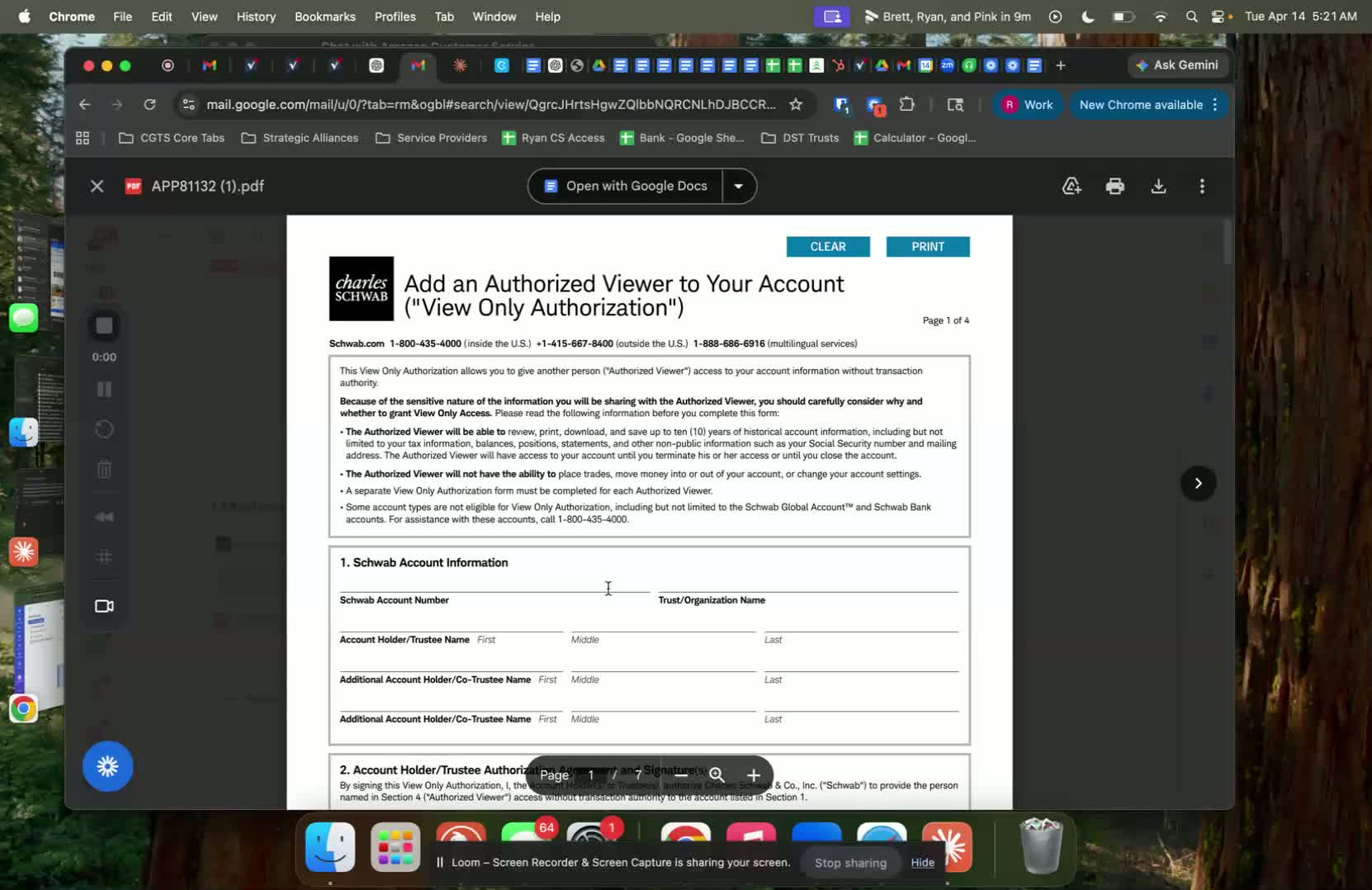Bookmark this page with the star icon

pyautogui.click(x=796, y=105)
